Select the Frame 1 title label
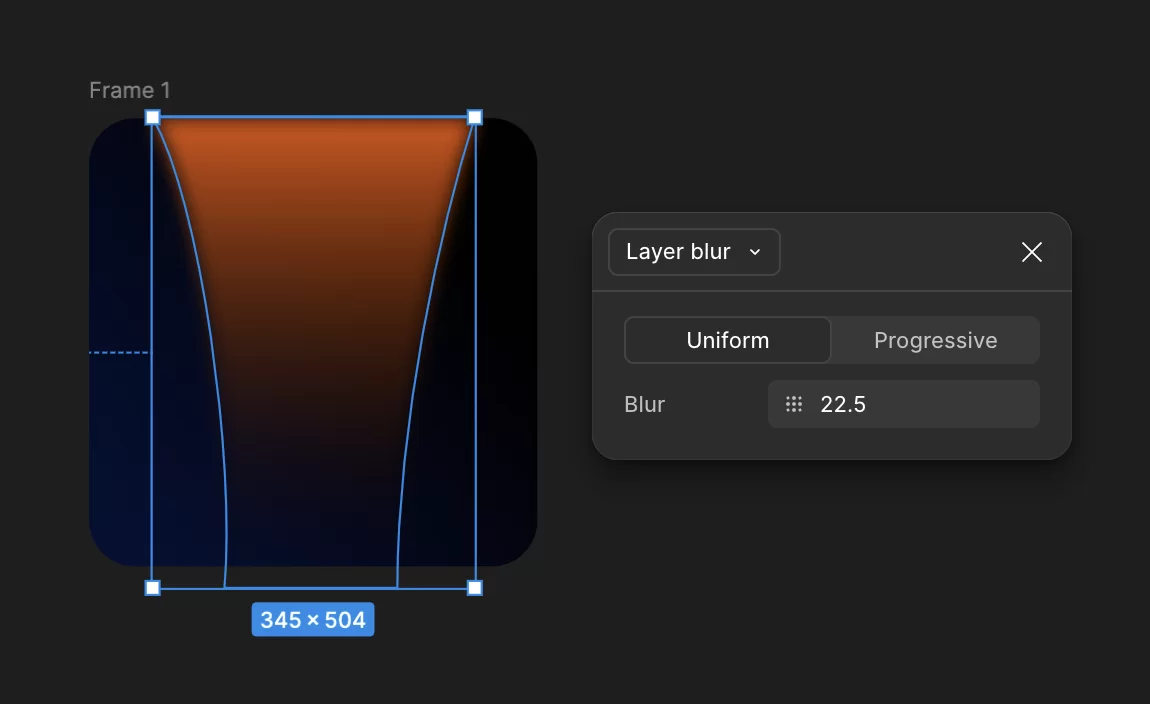 tap(130, 90)
